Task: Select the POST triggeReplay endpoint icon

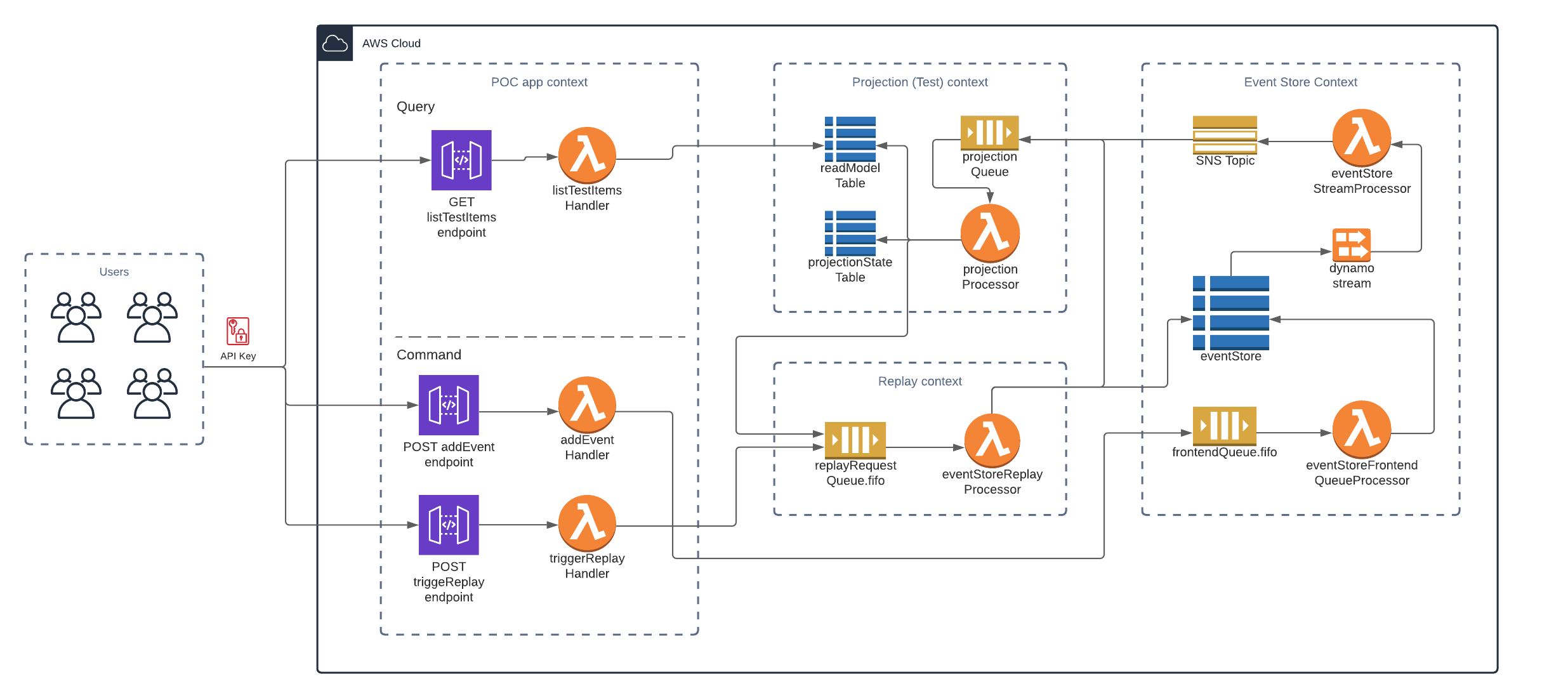Action: point(449,525)
